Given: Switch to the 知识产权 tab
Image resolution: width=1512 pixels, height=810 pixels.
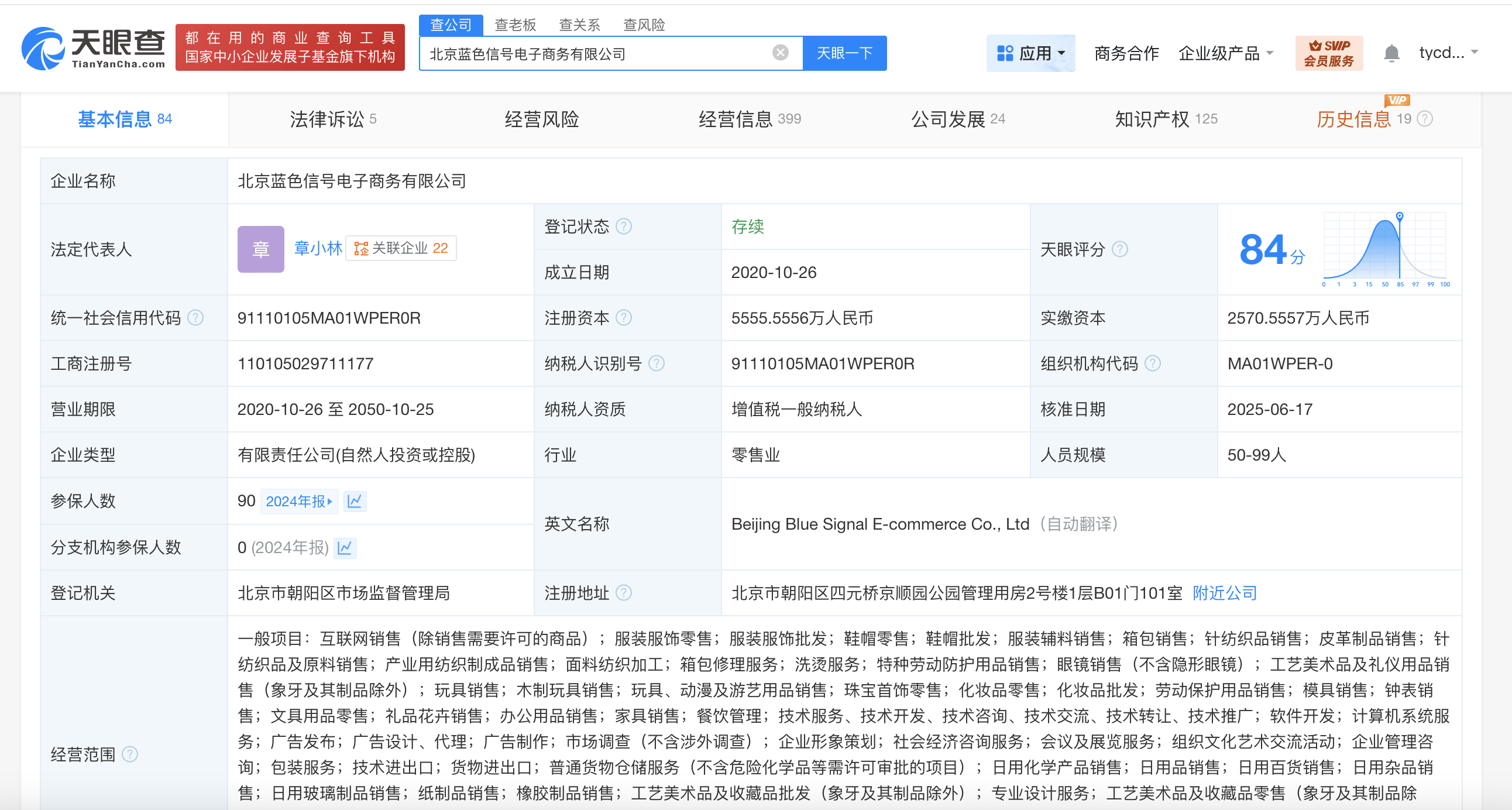Looking at the screenshot, I should point(1166,119).
